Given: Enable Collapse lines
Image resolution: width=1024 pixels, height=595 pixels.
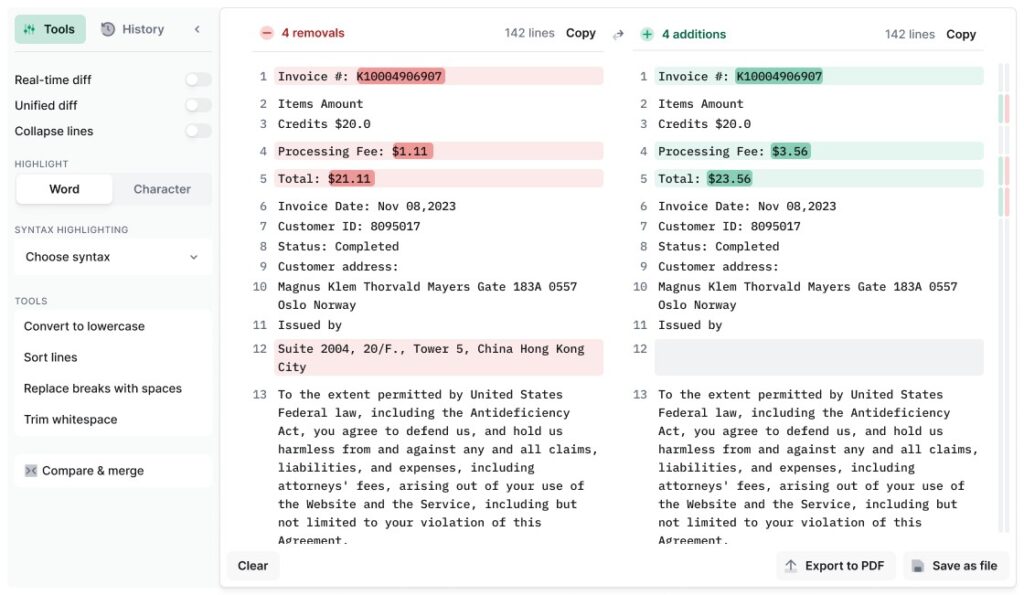Looking at the screenshot, I should coord(197,131).
